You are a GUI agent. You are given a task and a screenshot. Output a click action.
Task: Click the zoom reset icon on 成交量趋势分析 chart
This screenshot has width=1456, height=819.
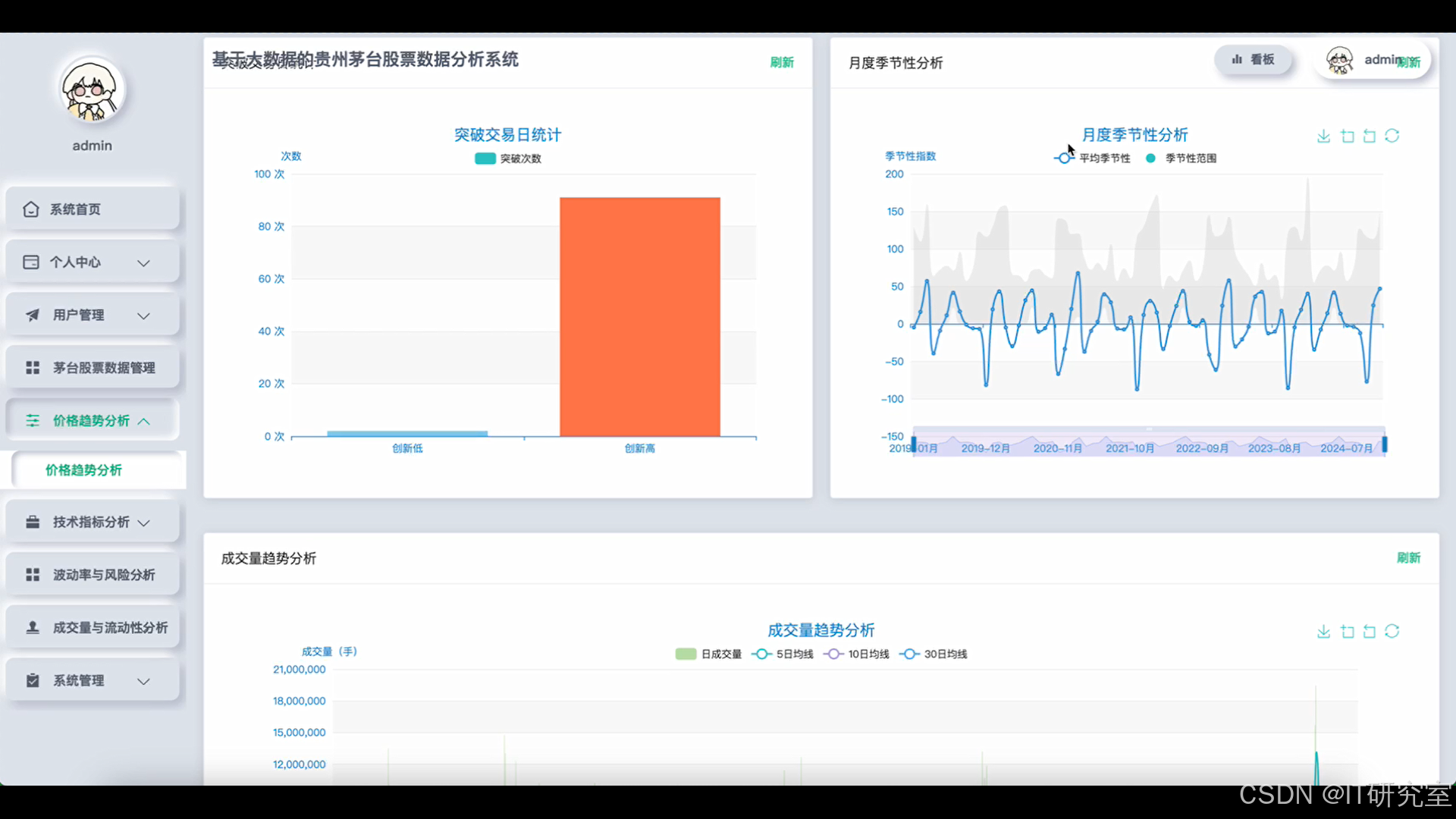[1370, 631]
